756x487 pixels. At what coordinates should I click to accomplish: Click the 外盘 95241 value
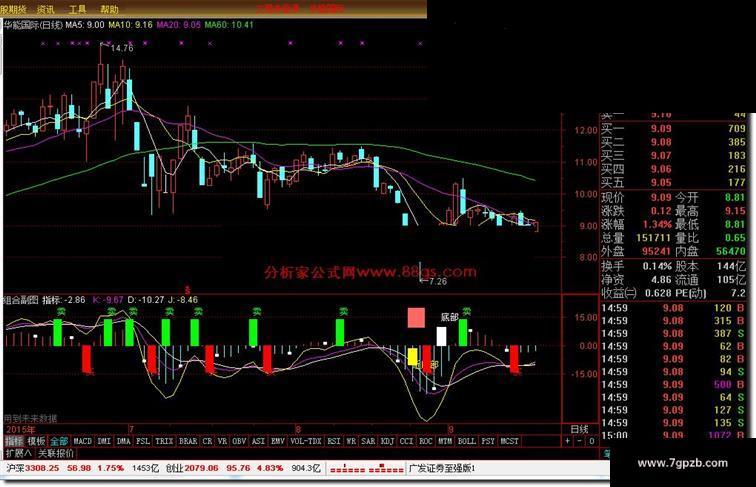click(x=656, y=251)
